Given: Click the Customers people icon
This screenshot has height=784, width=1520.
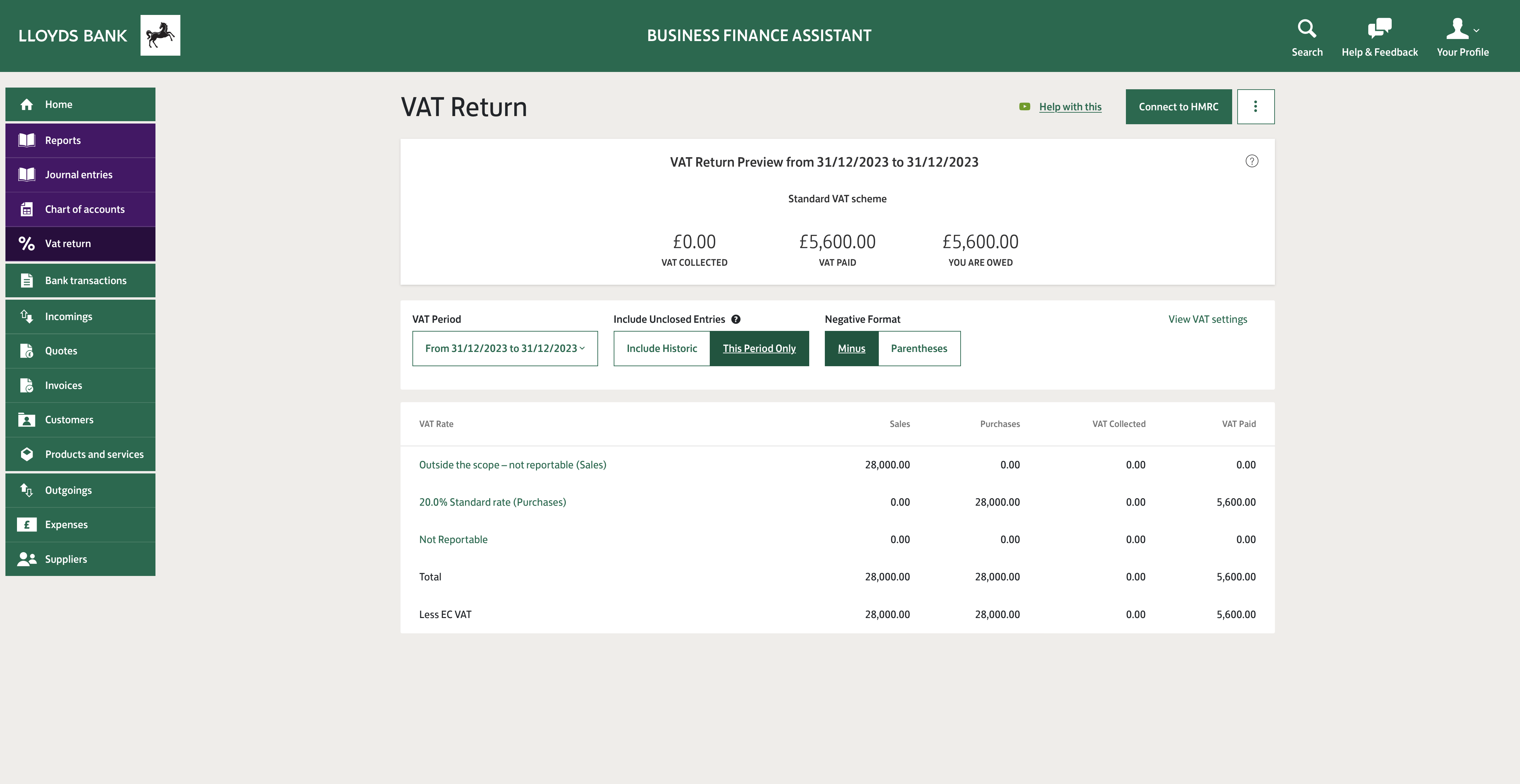Looking at the screenshot, I should coord(27,419).
